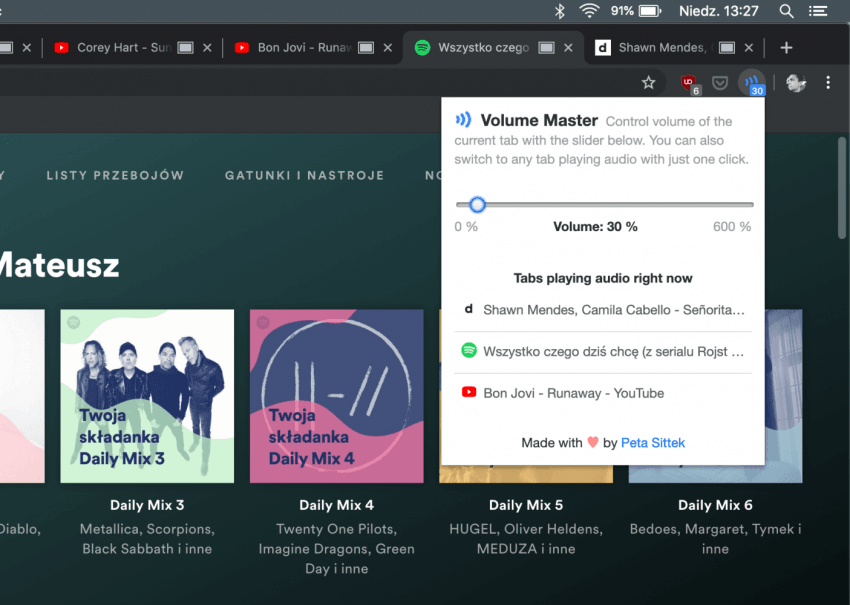
Task: Open GATUNKI I NASTROJE section
Action: (305, 175)
